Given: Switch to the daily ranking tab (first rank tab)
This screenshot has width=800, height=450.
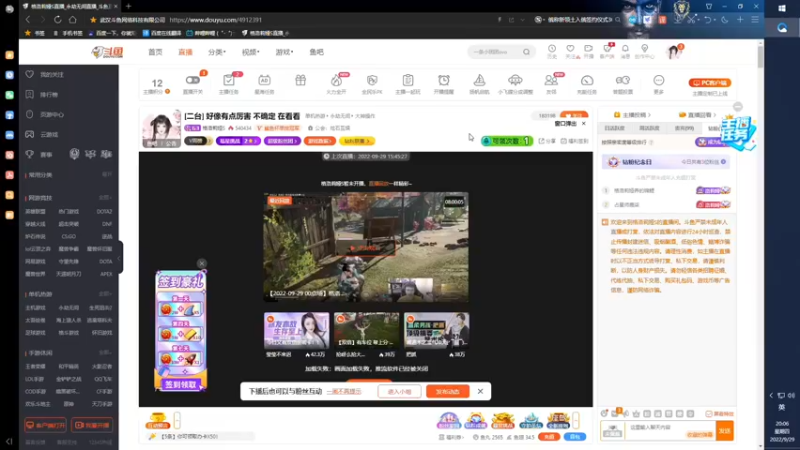Looking at the screenshot, I should point(614,129).
